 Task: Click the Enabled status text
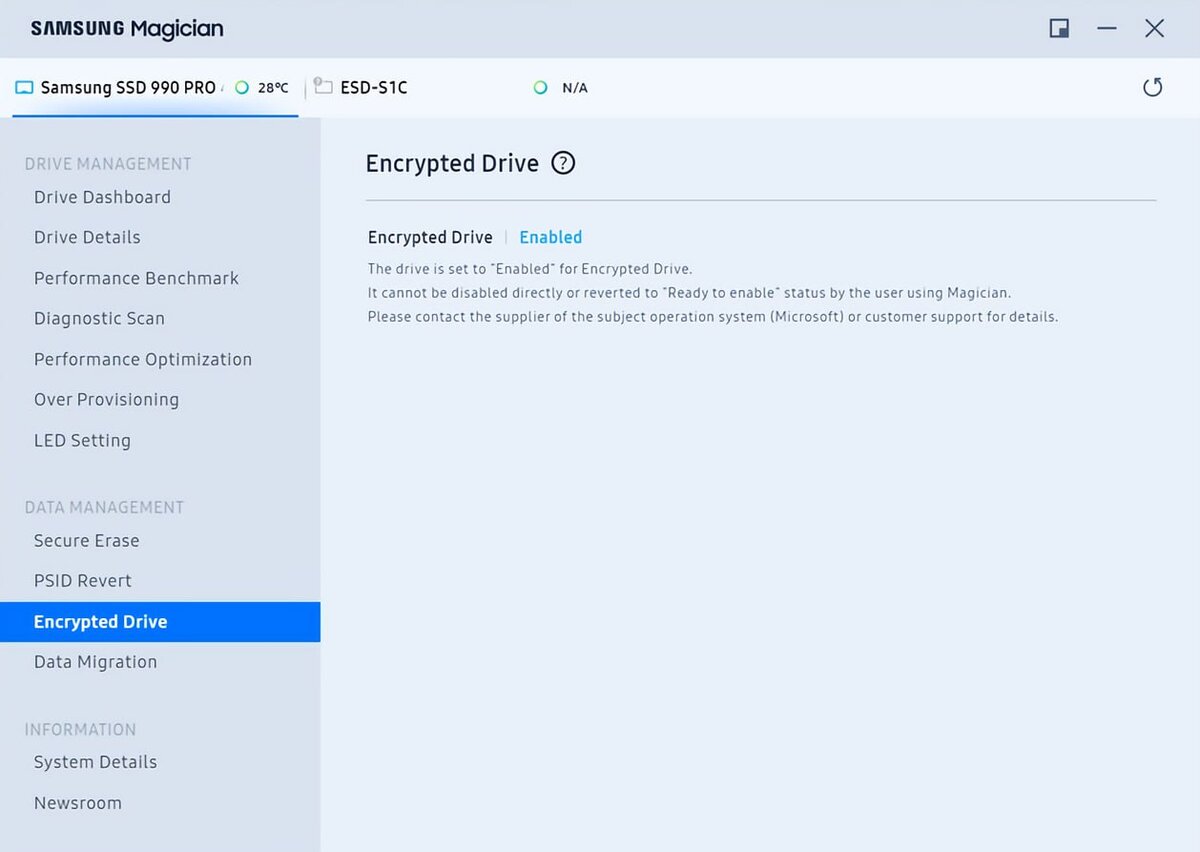click(550, 237)
